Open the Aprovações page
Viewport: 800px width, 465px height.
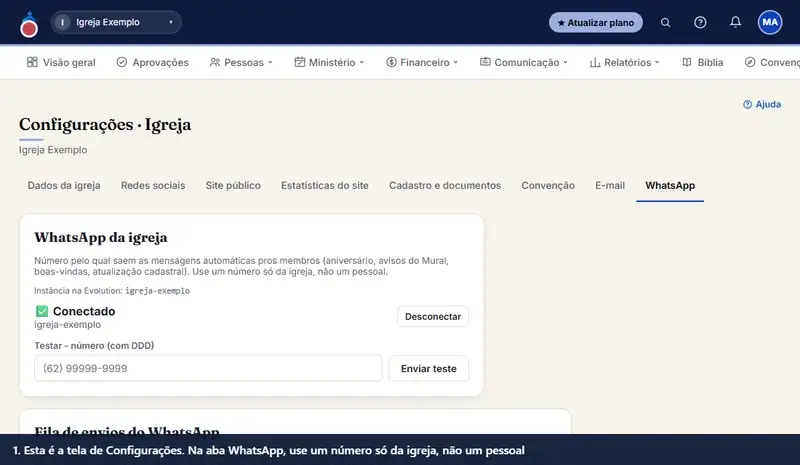[x=153, y=62]
